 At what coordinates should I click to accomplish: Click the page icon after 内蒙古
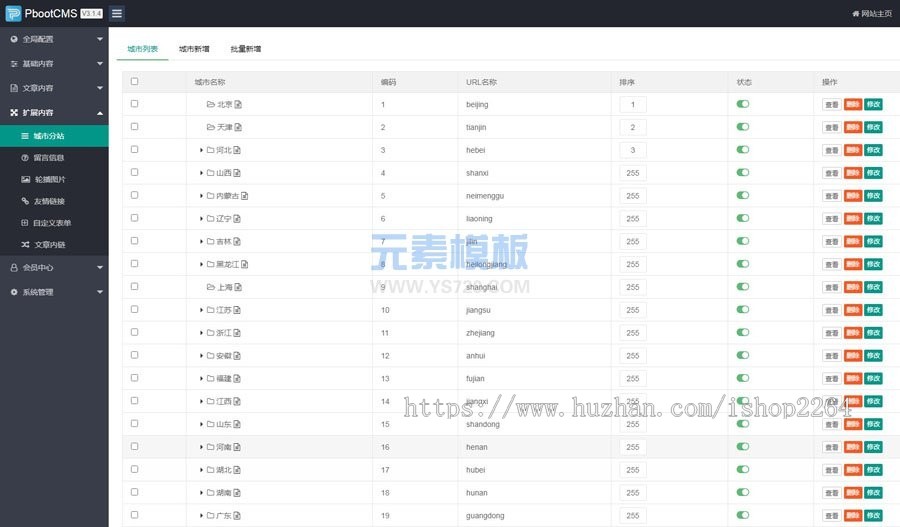point(245,196)
